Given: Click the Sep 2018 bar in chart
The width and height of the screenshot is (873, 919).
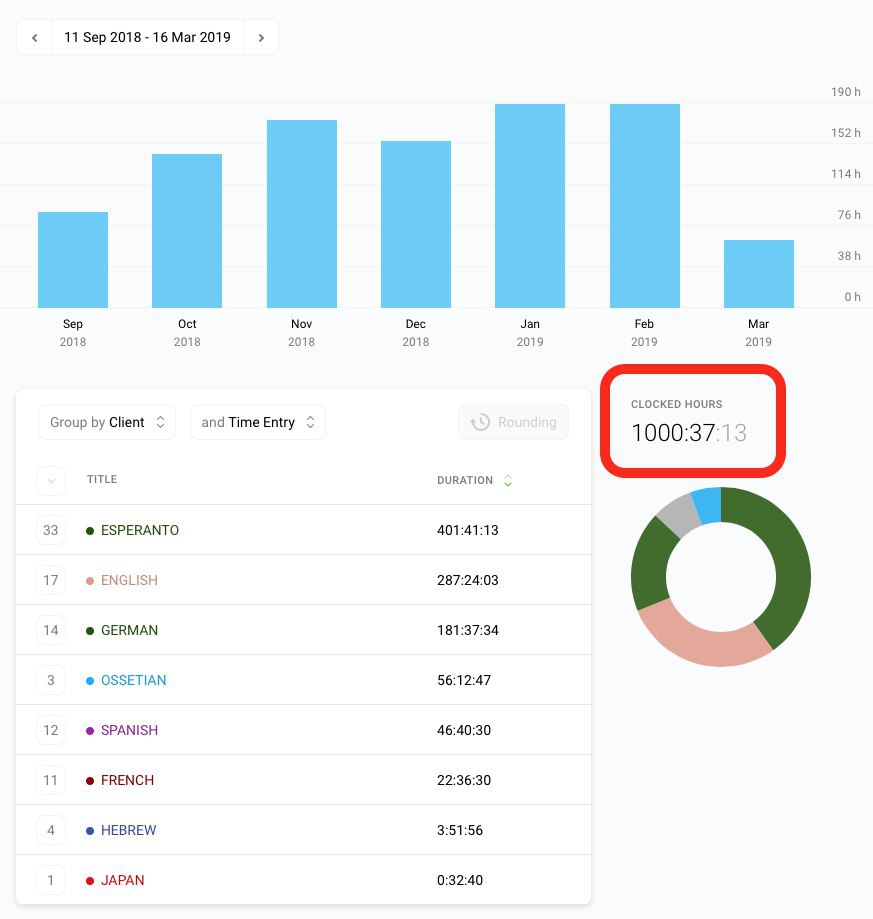Looking at the screenshot, I should [73, 260].
